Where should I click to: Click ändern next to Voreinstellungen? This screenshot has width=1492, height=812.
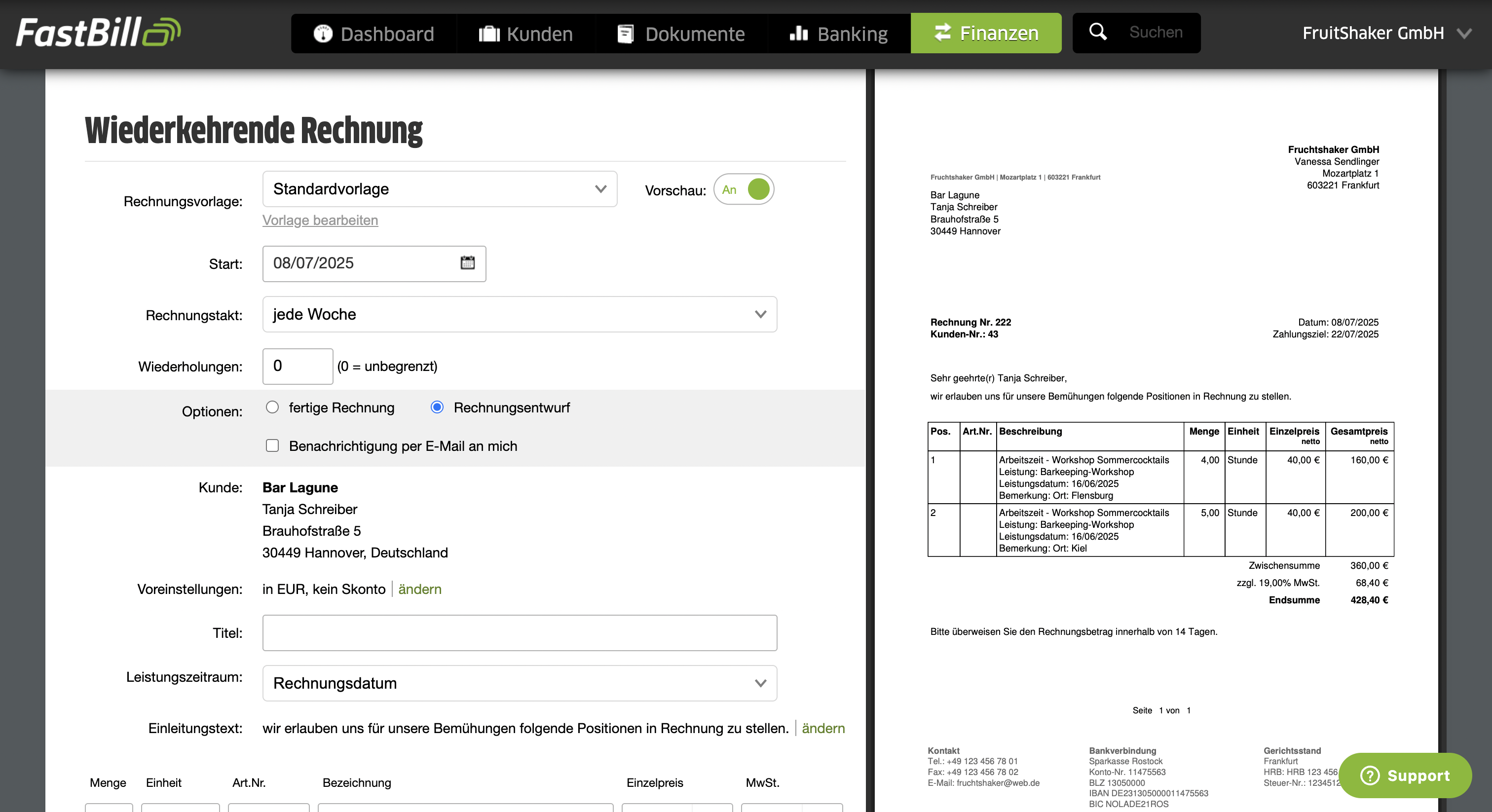(x=420, y=589)
